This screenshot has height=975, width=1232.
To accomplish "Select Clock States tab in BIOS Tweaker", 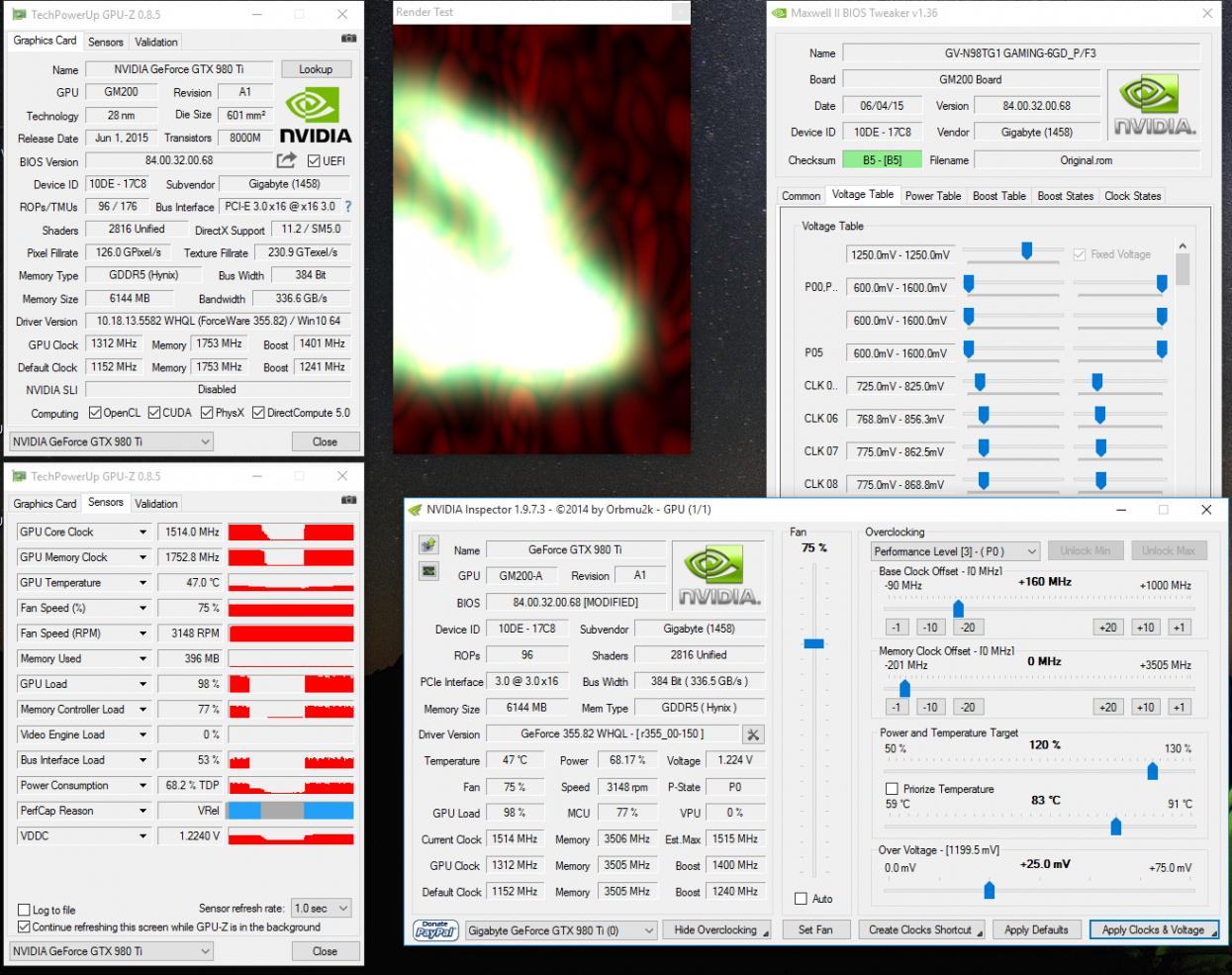I will (x=1133, y=196).
